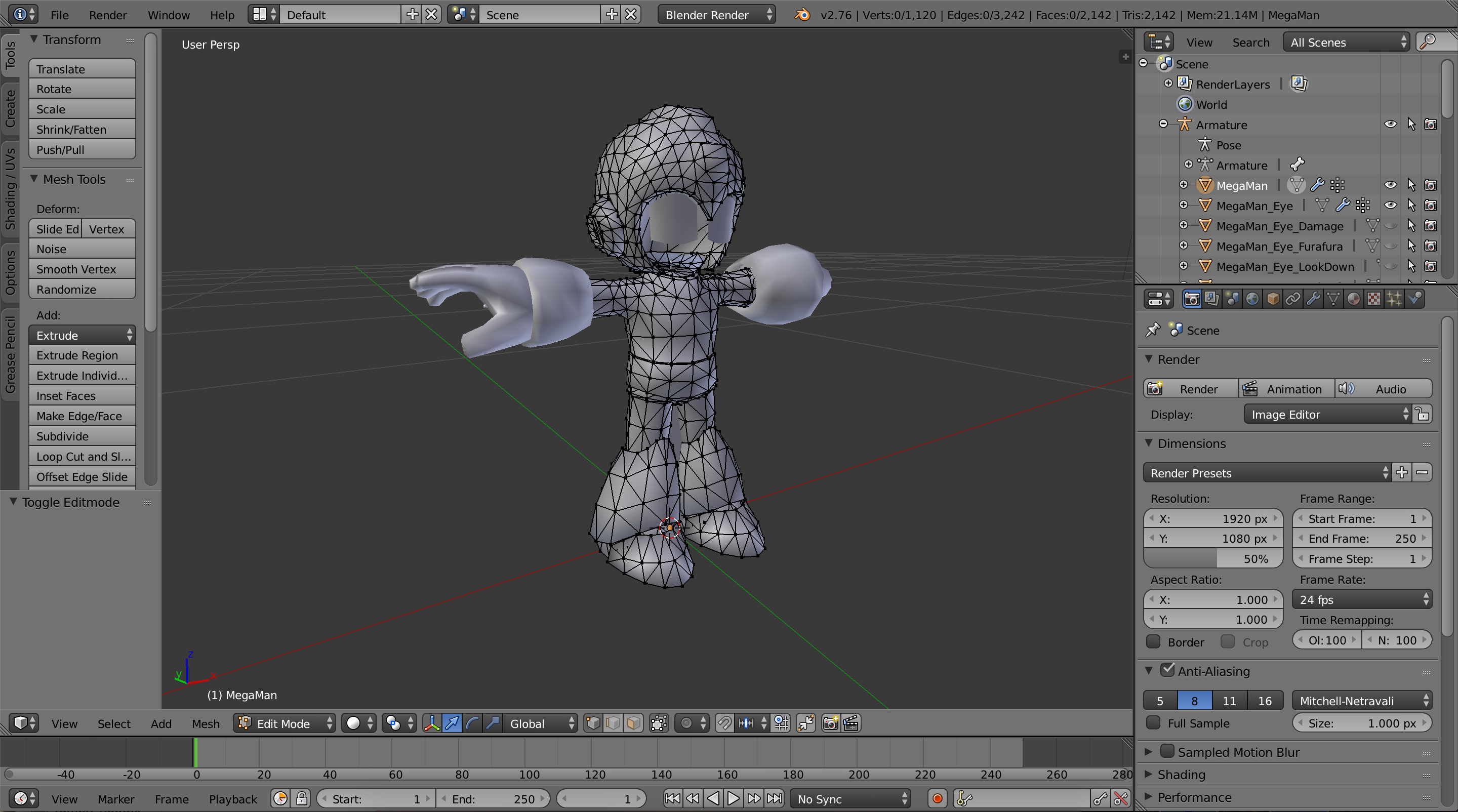Switch to the Shading / UVs tab

[10, 188]
